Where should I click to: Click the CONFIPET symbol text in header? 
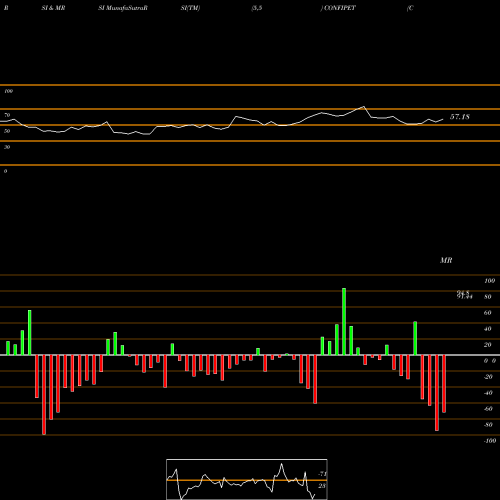click(340, 8)
